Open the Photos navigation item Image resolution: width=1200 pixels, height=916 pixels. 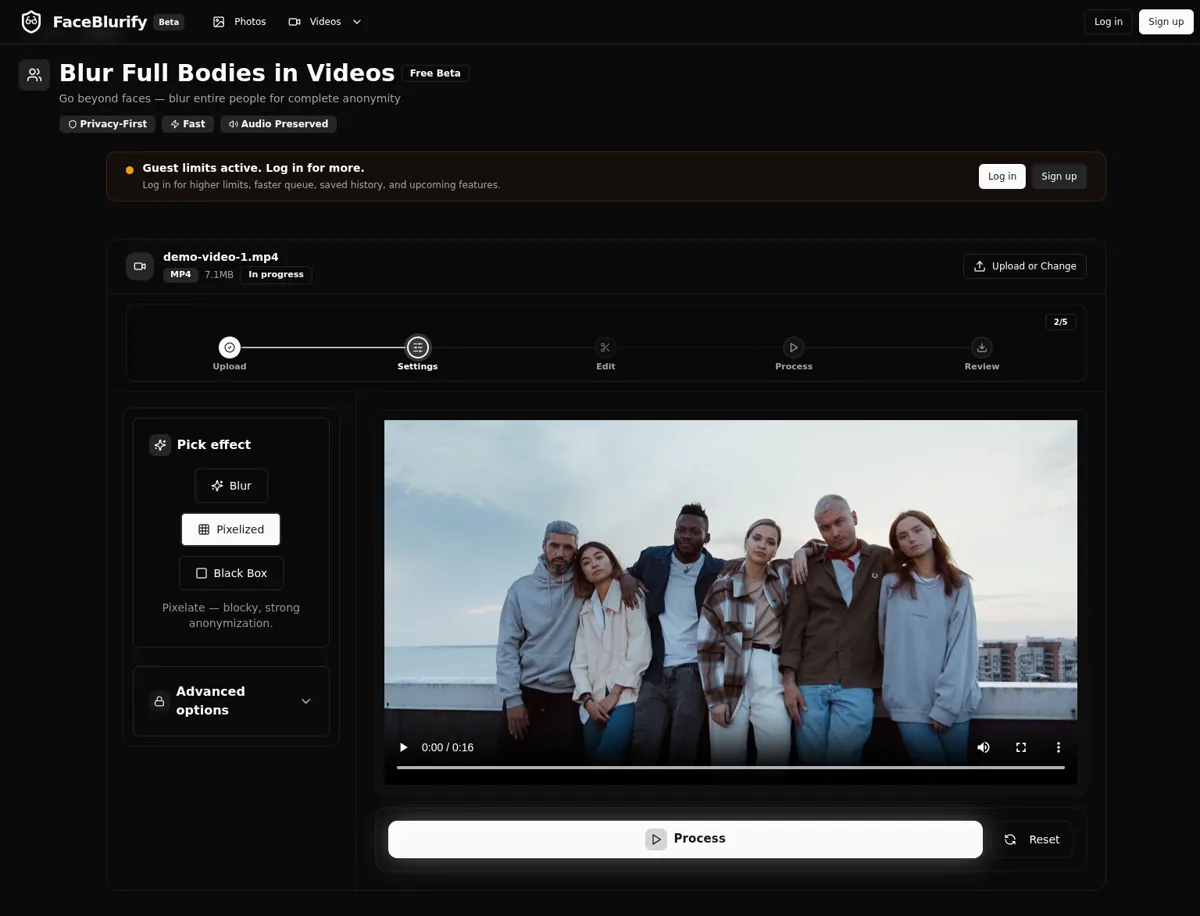(x=239, y=22)
